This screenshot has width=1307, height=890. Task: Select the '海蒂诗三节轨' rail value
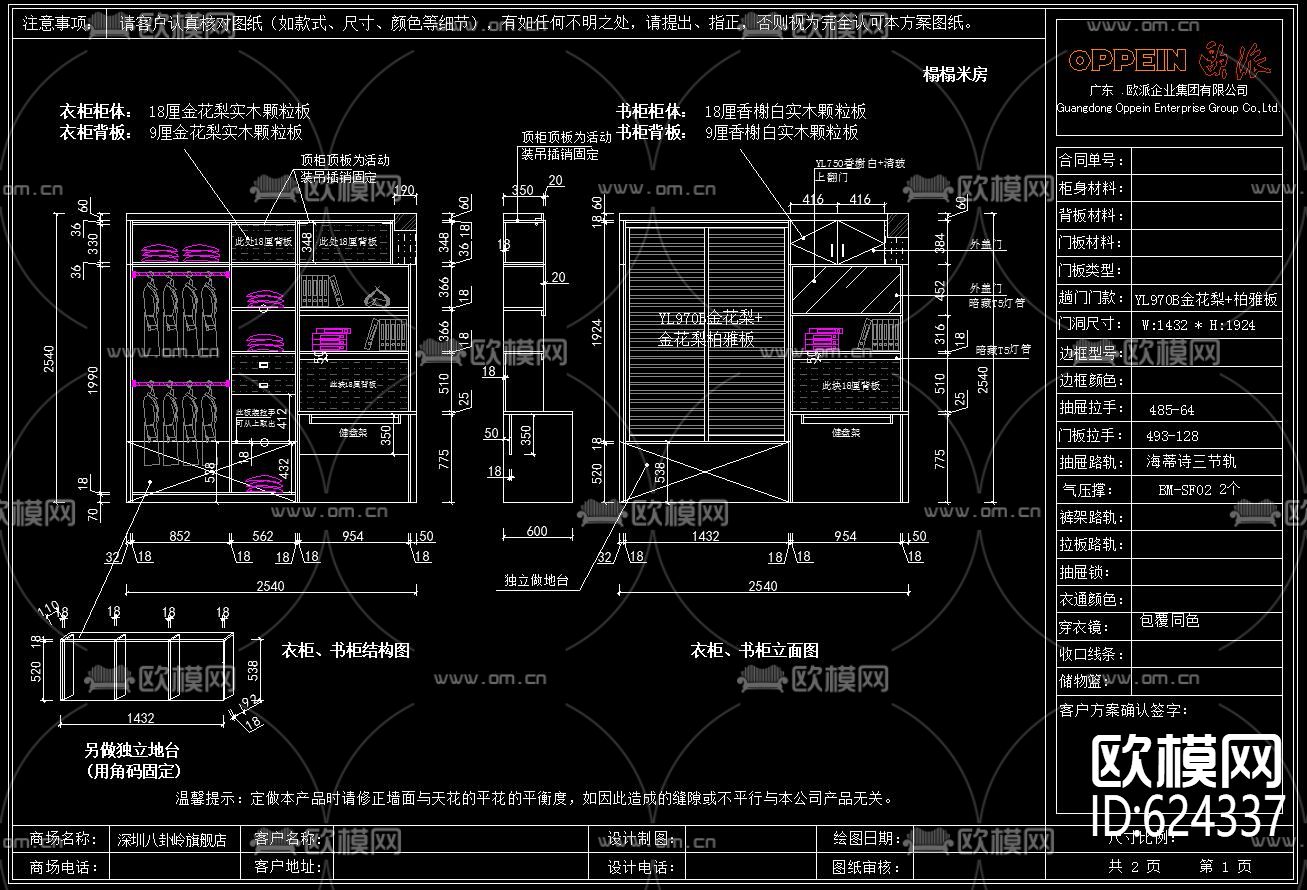pos(1191,462)
